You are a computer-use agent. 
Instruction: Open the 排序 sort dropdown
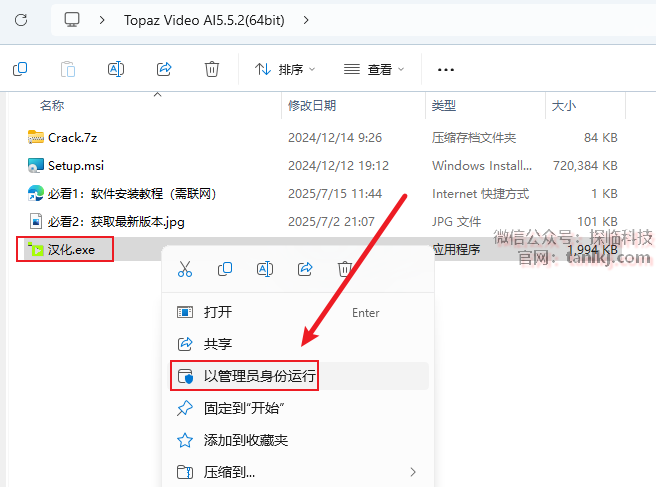(285, 69)
